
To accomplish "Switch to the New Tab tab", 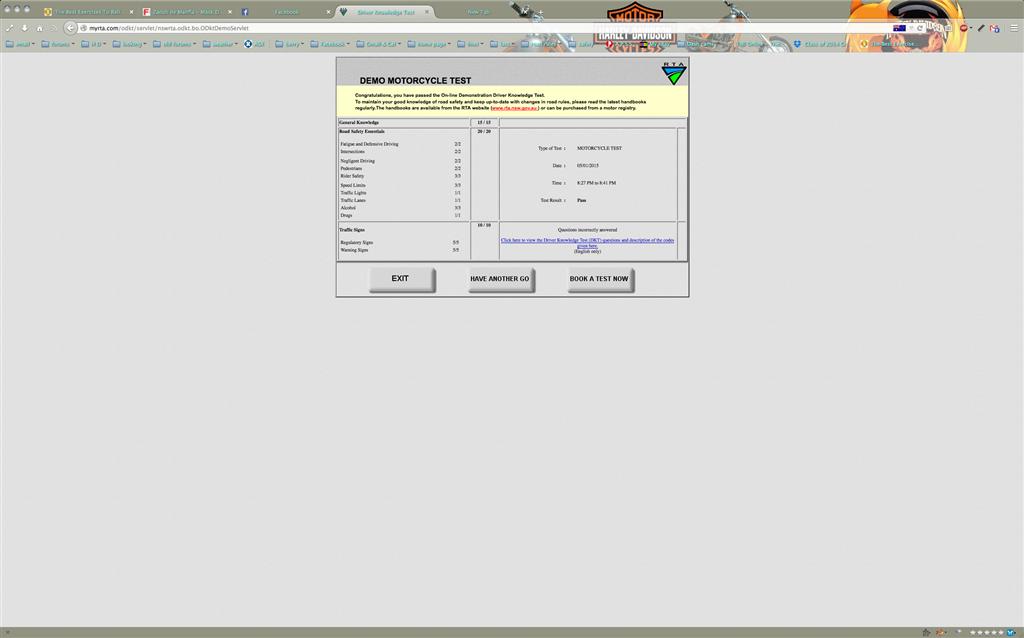I will point(478,12).
